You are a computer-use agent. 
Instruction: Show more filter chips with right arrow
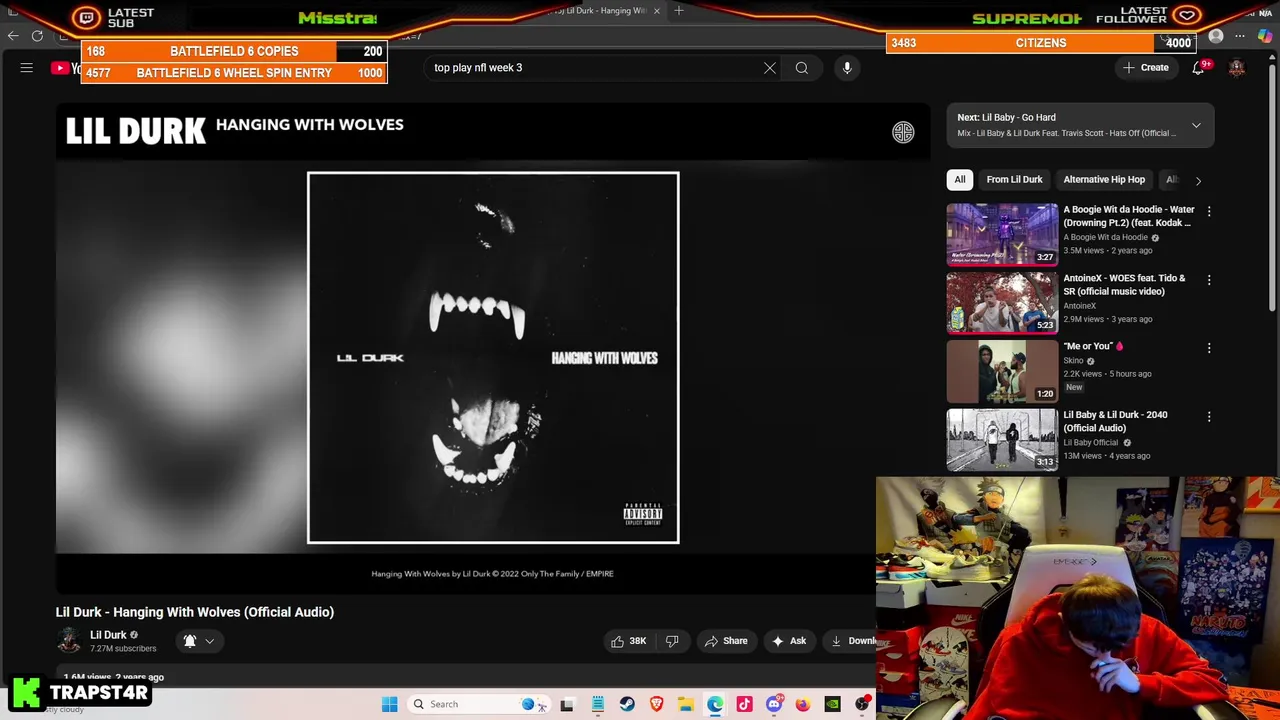(1198, 180)
